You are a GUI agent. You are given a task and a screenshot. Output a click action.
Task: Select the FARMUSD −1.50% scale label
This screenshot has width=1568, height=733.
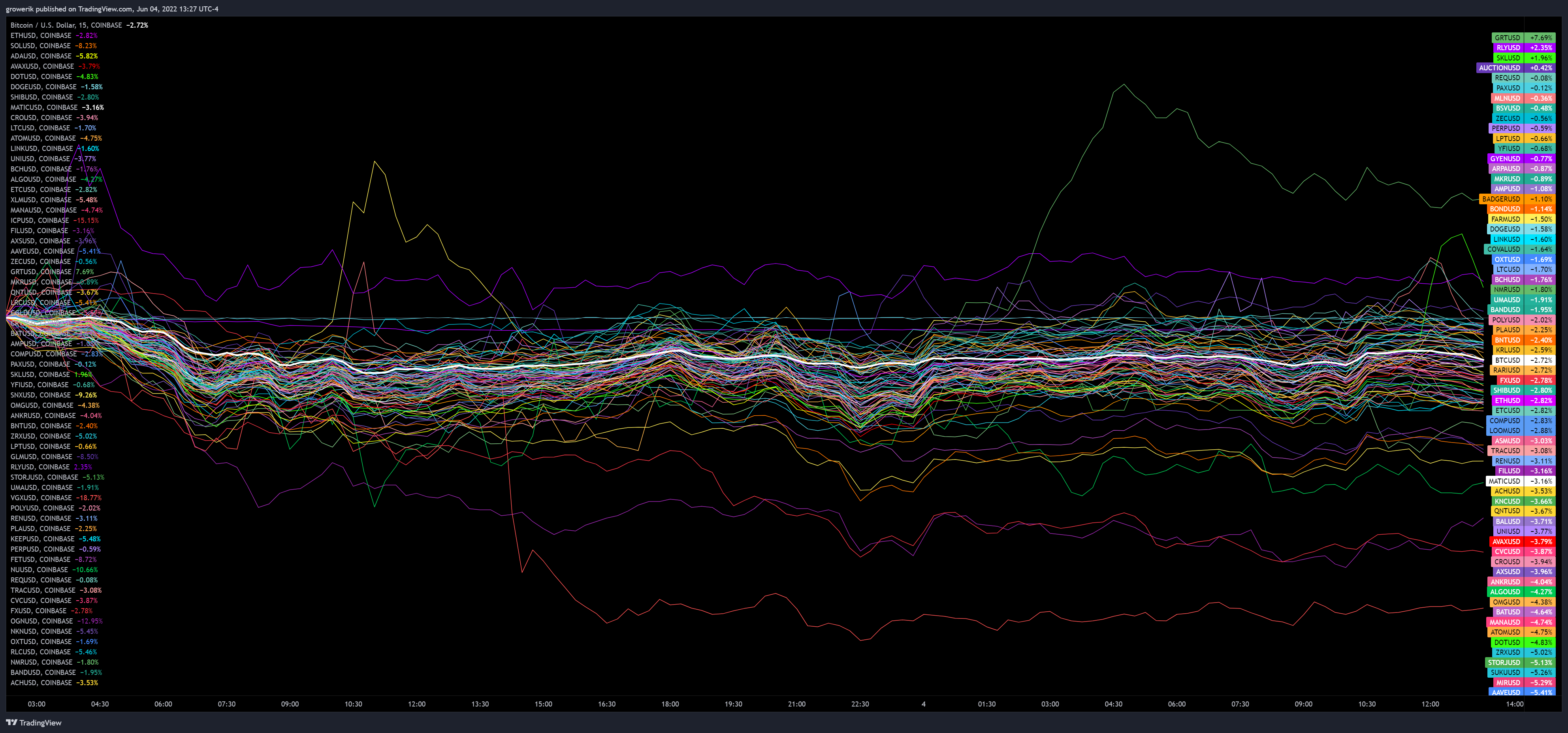(1522, 219)
